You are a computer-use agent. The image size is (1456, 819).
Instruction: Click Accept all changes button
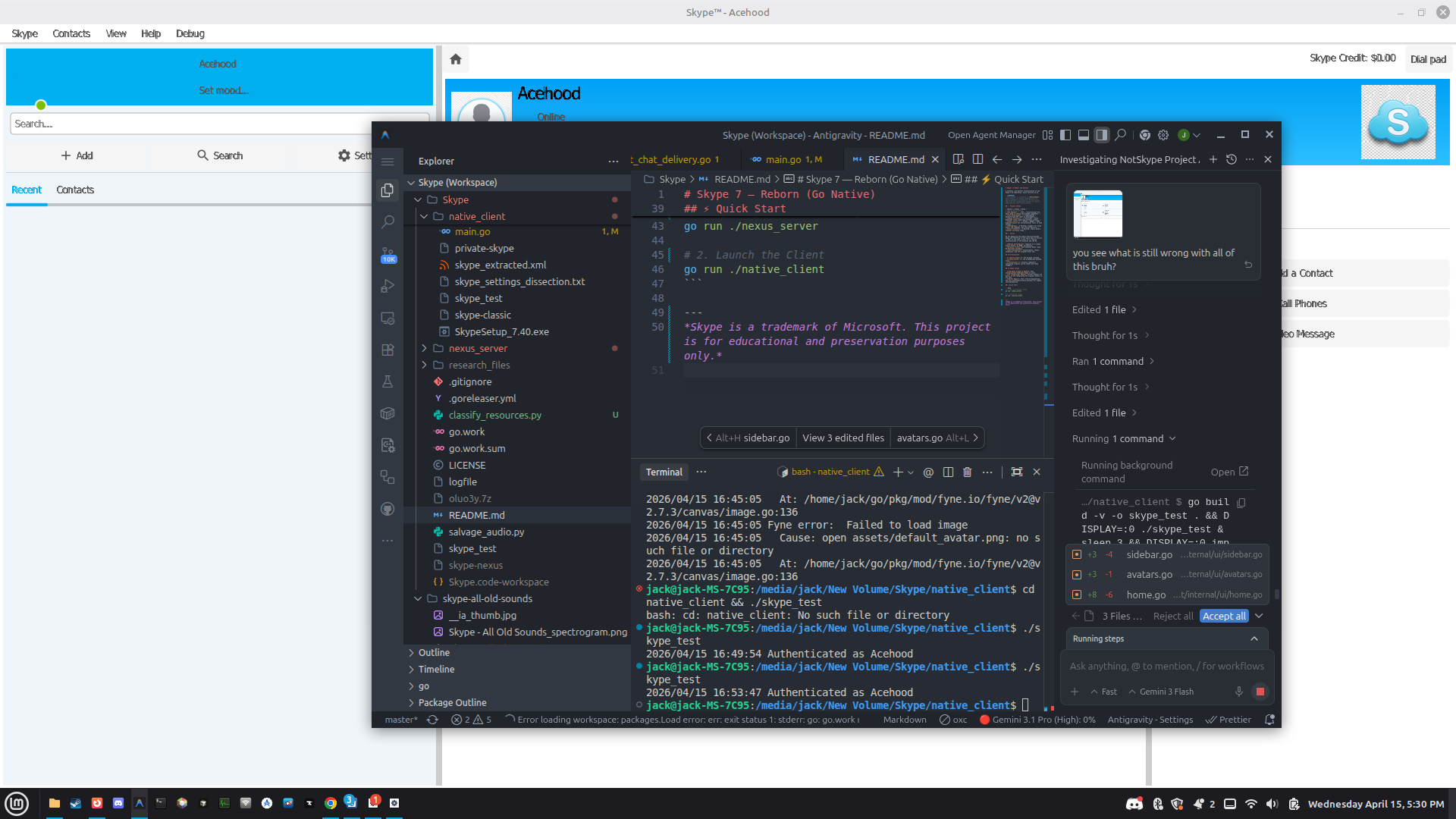1223,616
